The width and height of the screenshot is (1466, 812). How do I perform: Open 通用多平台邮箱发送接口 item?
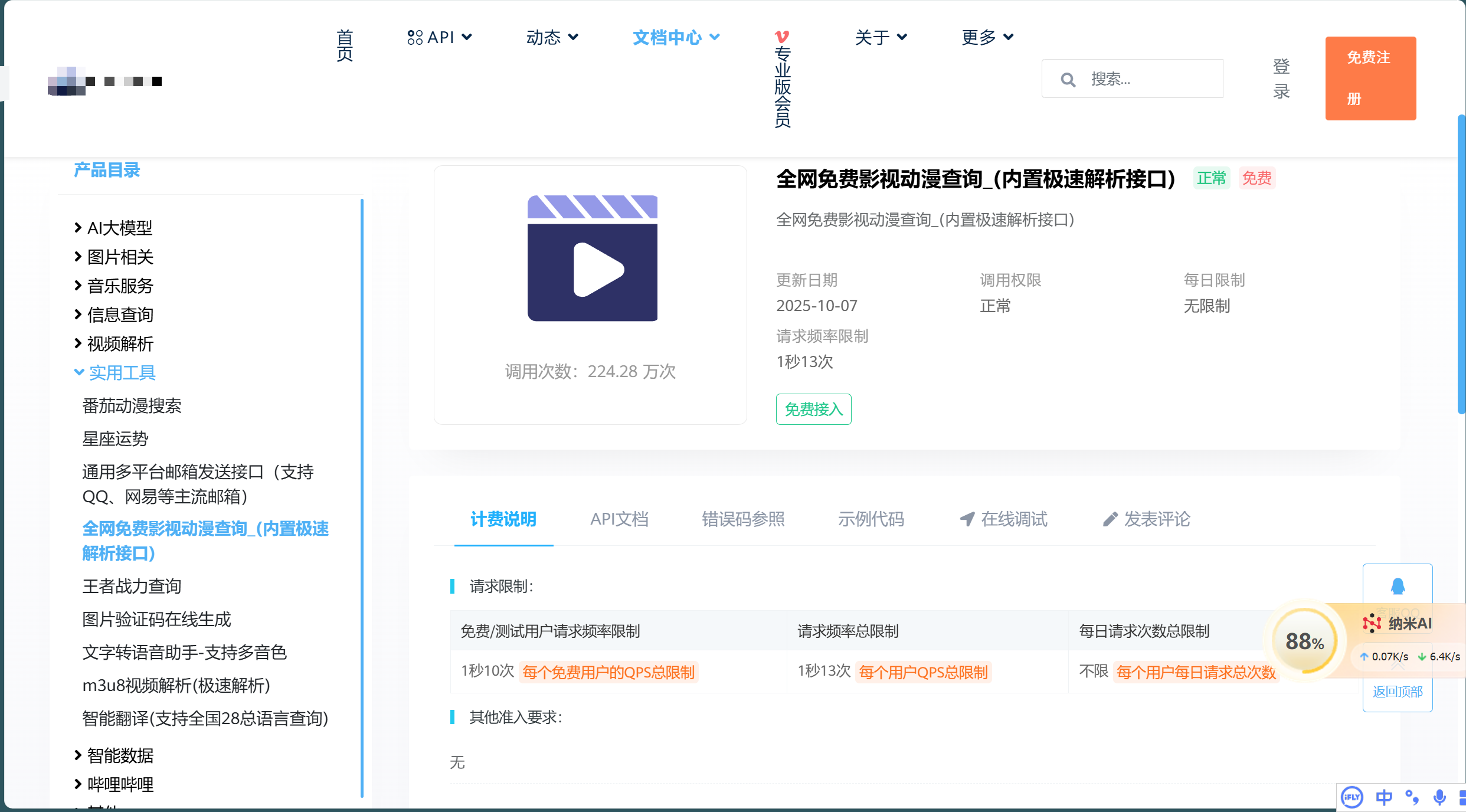[198, 484]
